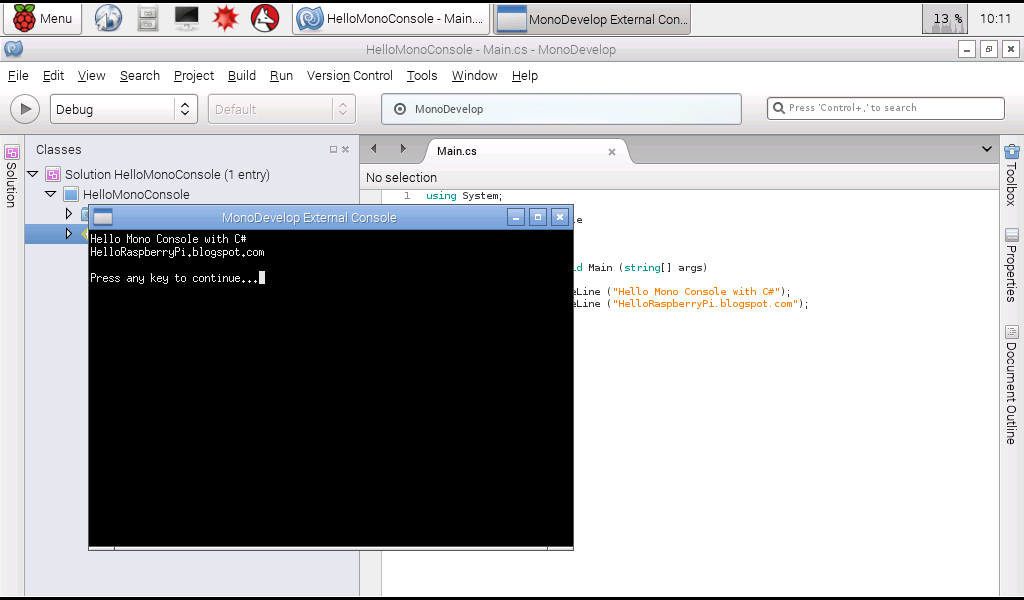Screen dimensions: 1024x600
Task: Open the File menu
Action: pos(18,76)
